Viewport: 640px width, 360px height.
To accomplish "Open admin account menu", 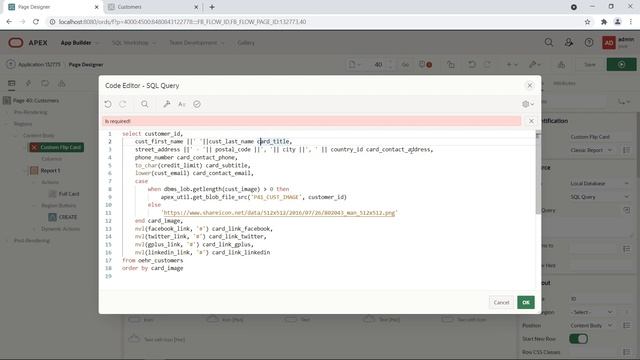I will point(619,42).
